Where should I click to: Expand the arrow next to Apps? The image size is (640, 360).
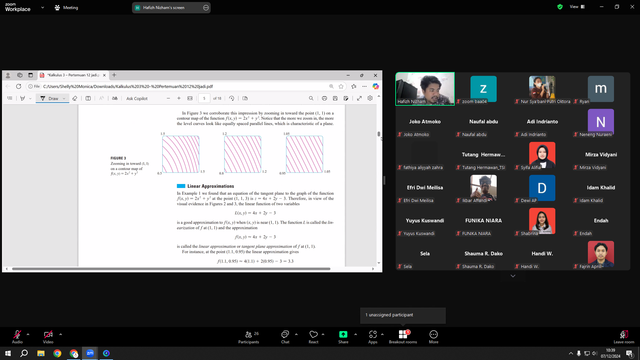tap(382, 334)
